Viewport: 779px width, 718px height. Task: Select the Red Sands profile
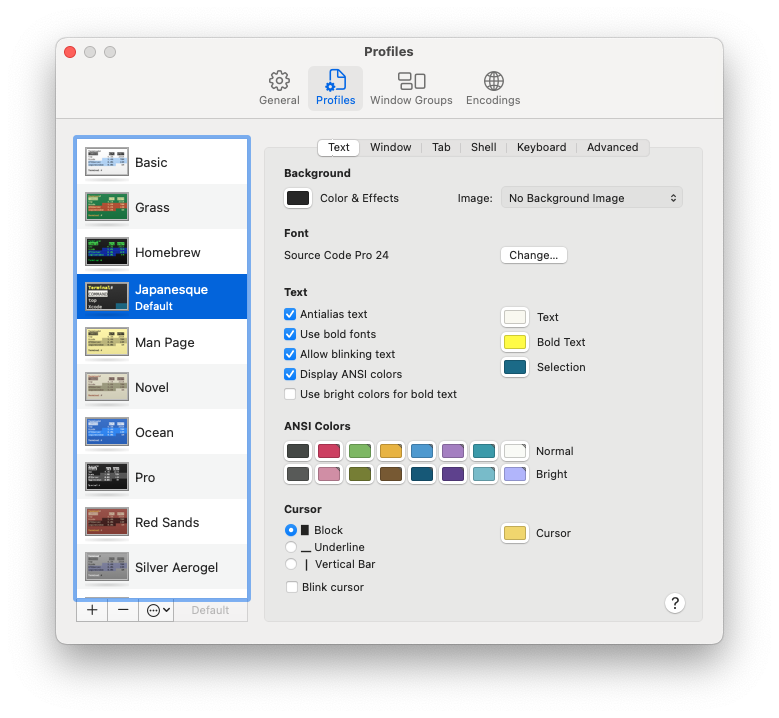tap(162, 522)
